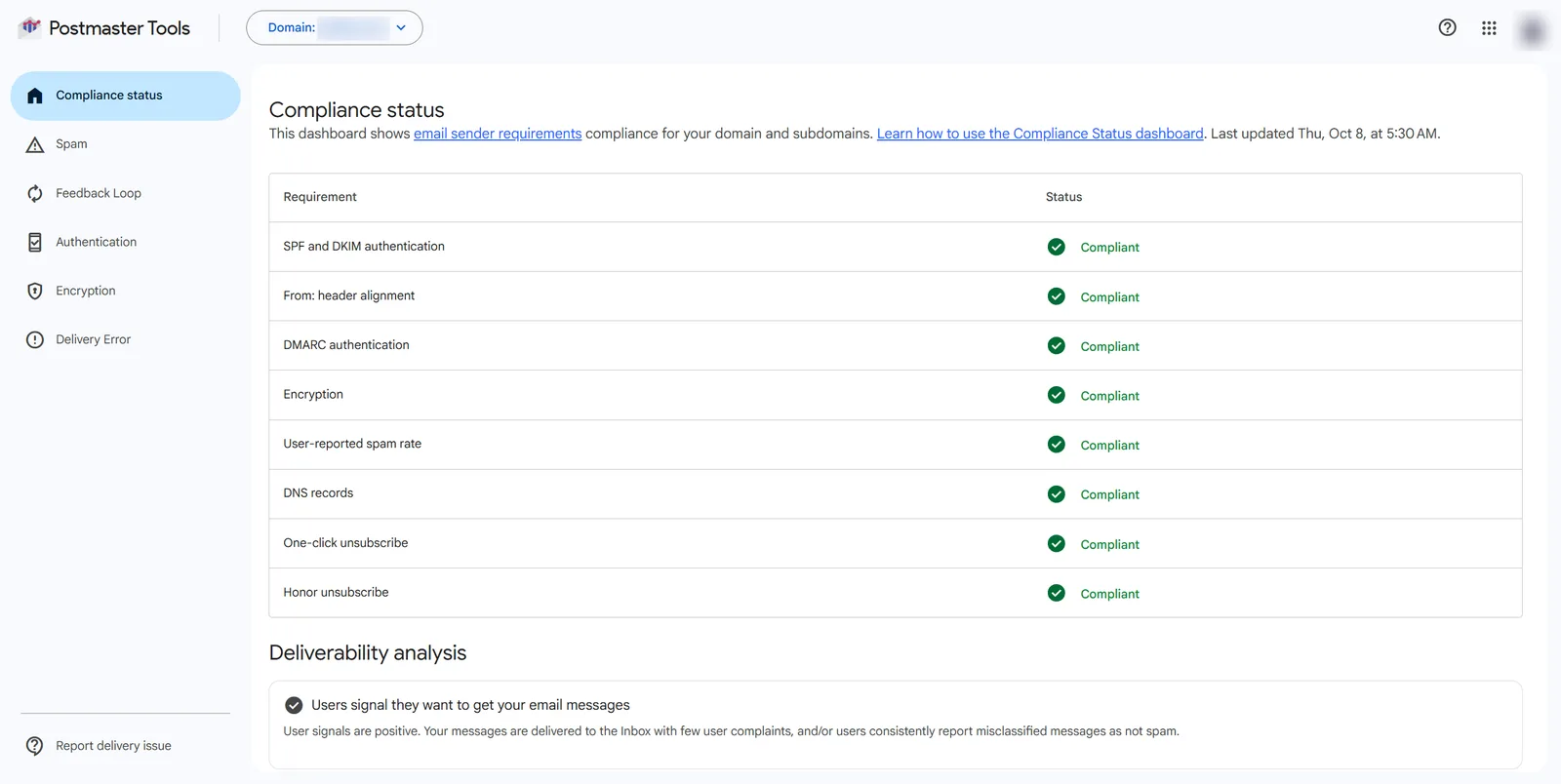Image resolution: width=1561 pixels, height=784 pixels.
Task: Click the Users signal they want messages title
Action: point(470,705)
